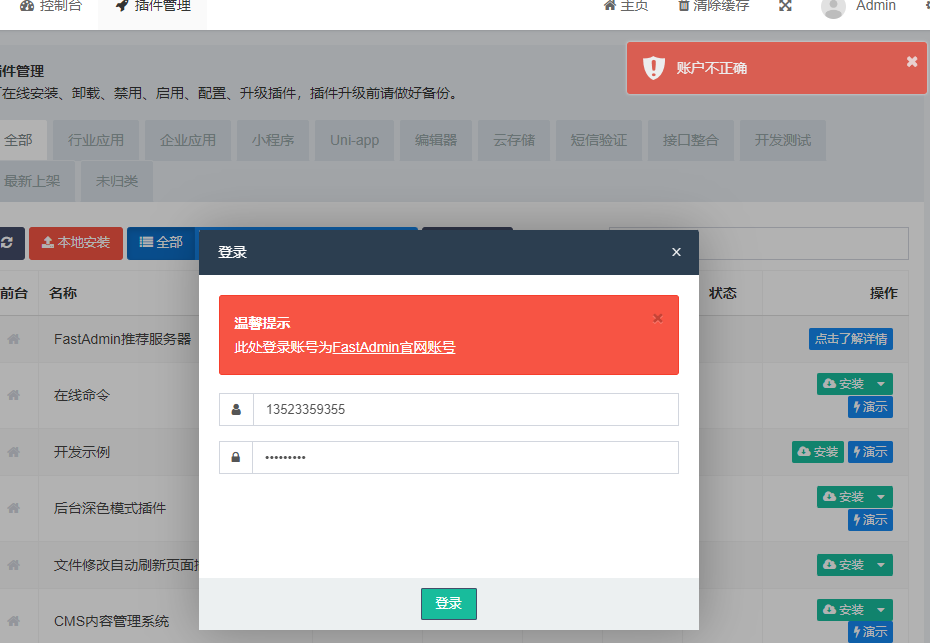Select the 接口整合 category tab

[690, 141]
